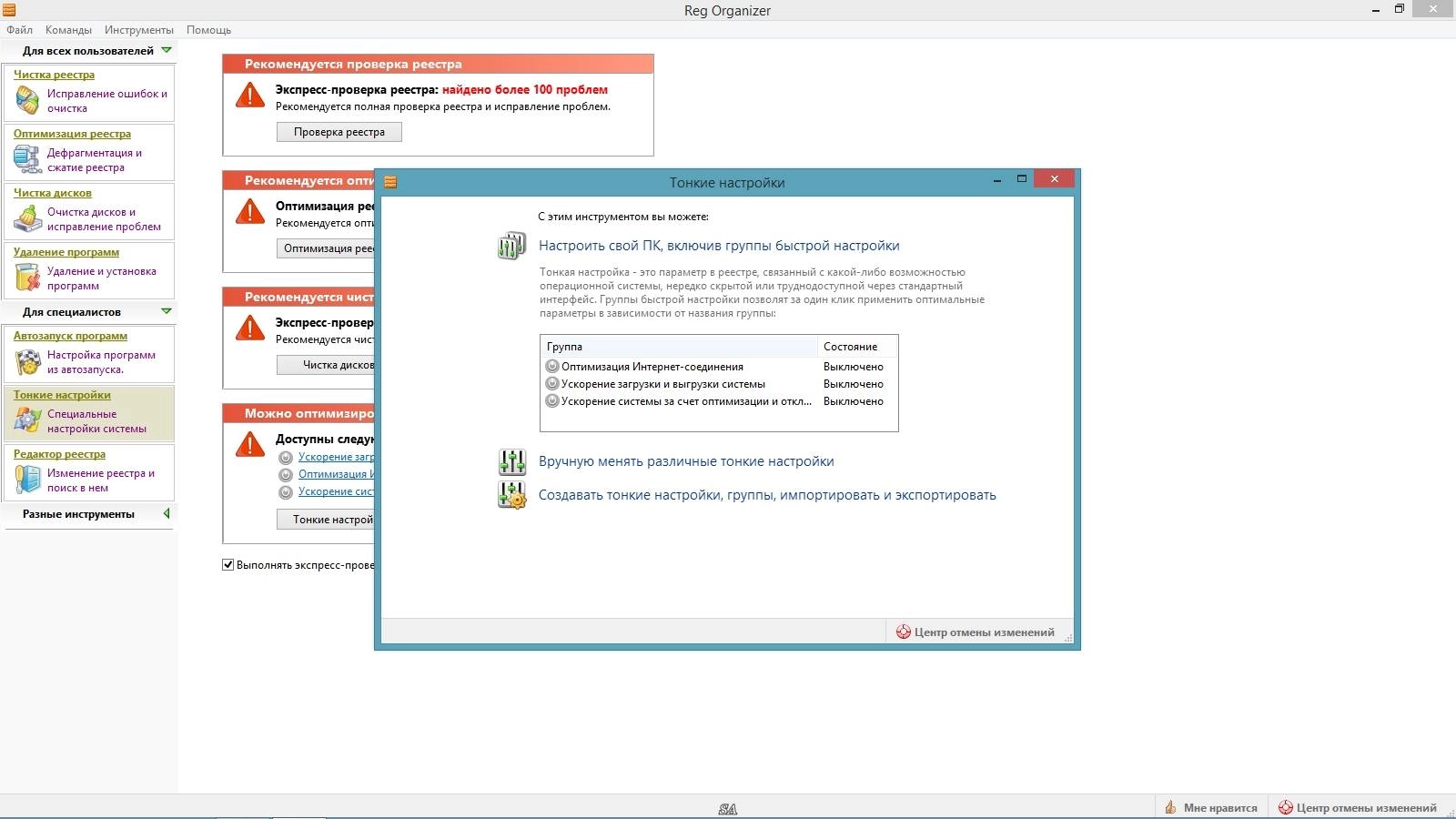The width and height of the screenshot is (1456, 819).
Task: Click the SA logo icon in status bar
Action: (727, 809)
